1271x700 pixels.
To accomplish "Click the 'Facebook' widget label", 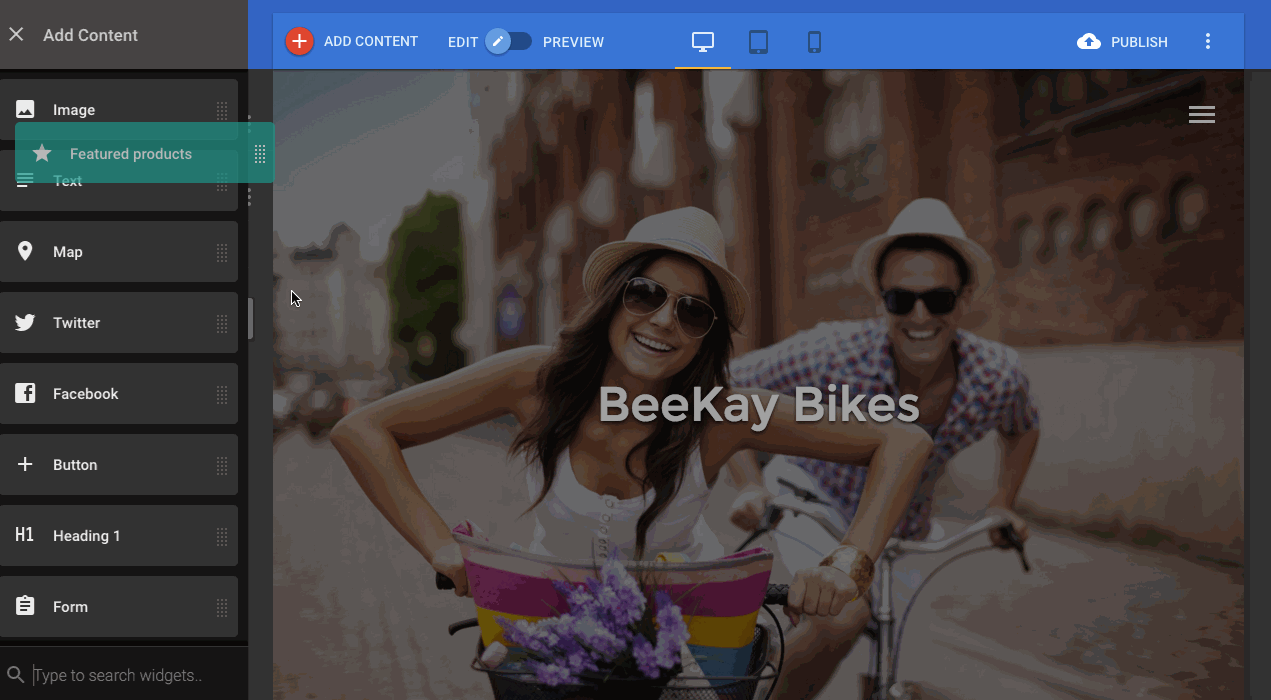I will [x=86, y=394].
